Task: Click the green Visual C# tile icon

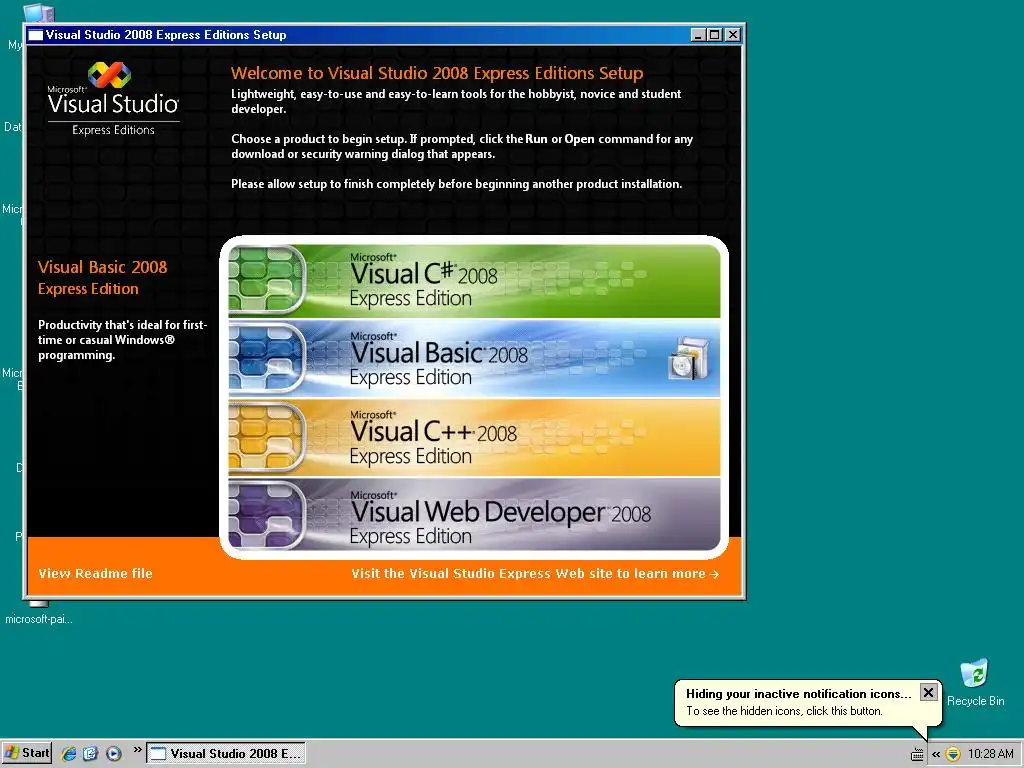Action: point(267,279)
